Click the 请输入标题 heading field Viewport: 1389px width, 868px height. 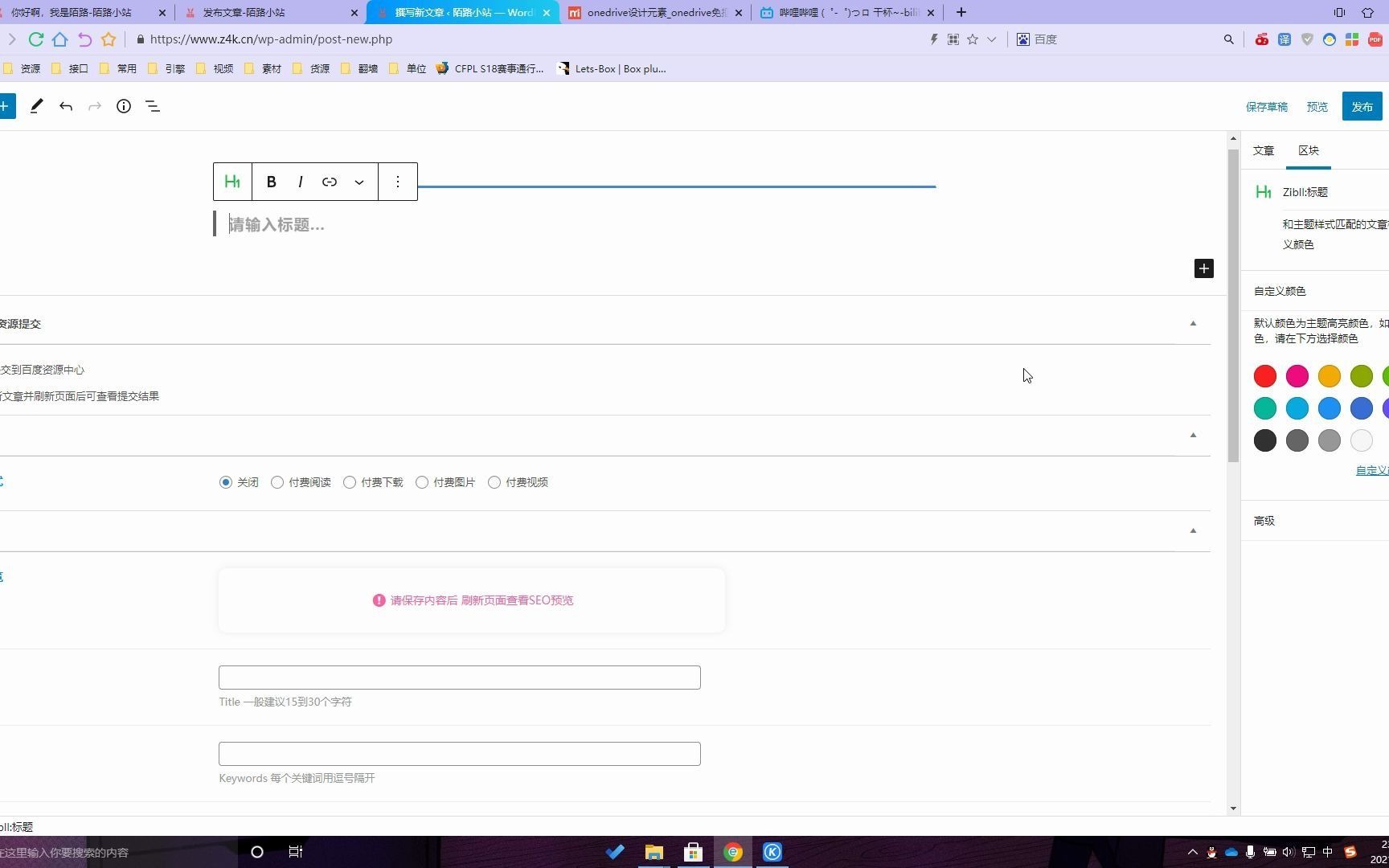574,225
